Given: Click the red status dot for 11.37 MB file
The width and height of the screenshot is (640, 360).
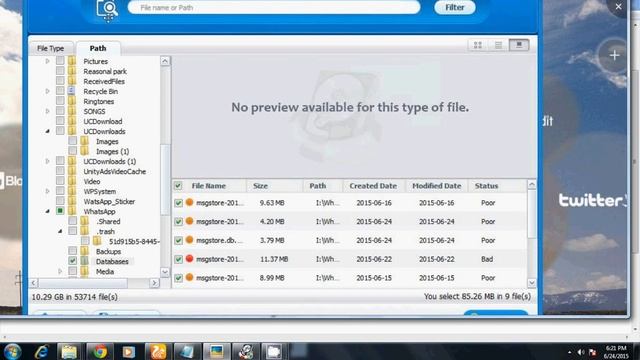Looking at the screenshot, I should point(189,258).
